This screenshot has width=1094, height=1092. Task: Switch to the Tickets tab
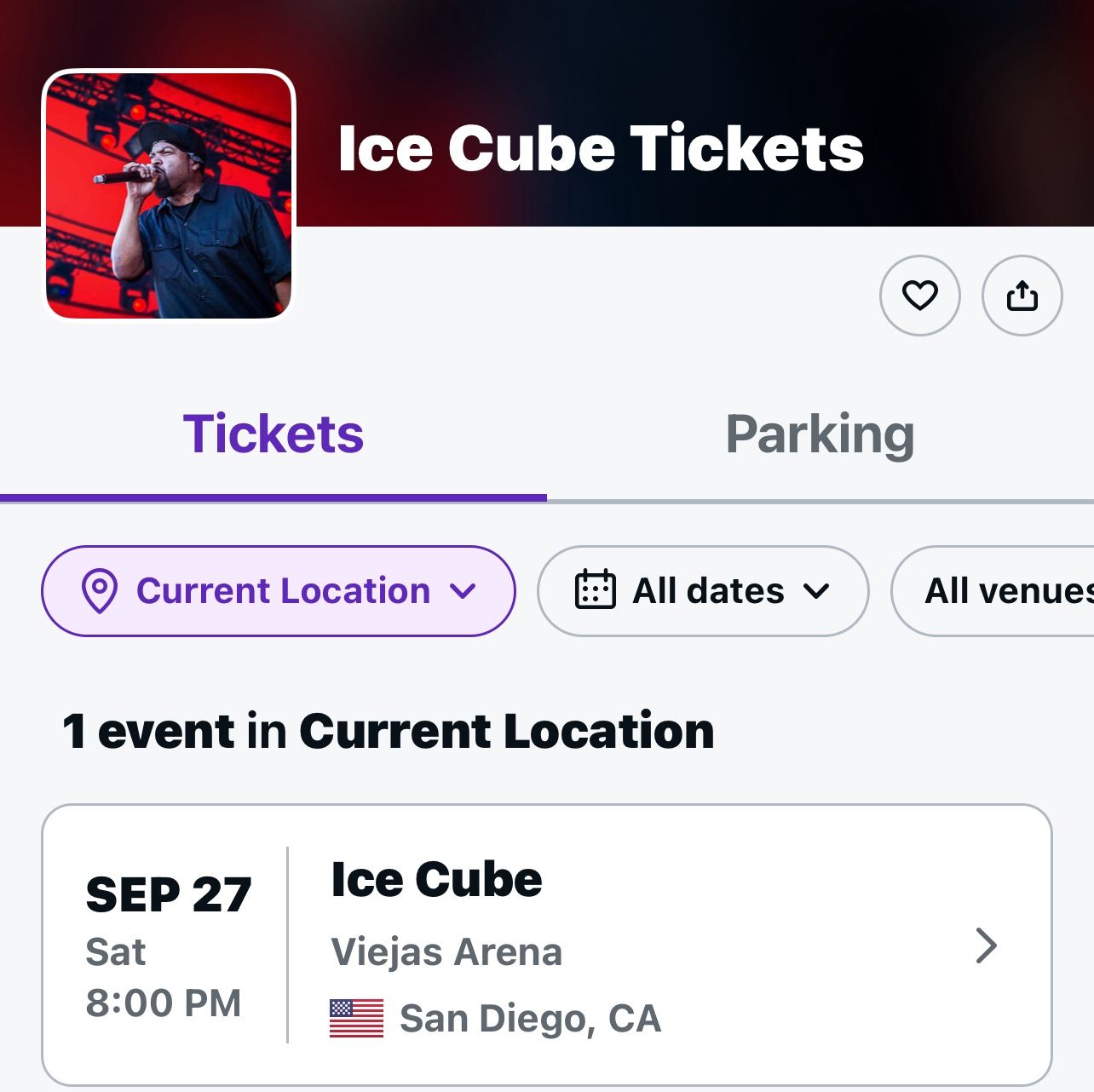pos(273,434)
